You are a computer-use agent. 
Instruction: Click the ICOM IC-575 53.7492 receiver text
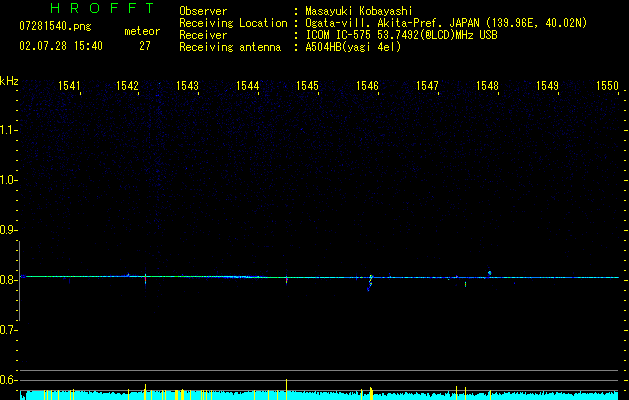[401, 35]
